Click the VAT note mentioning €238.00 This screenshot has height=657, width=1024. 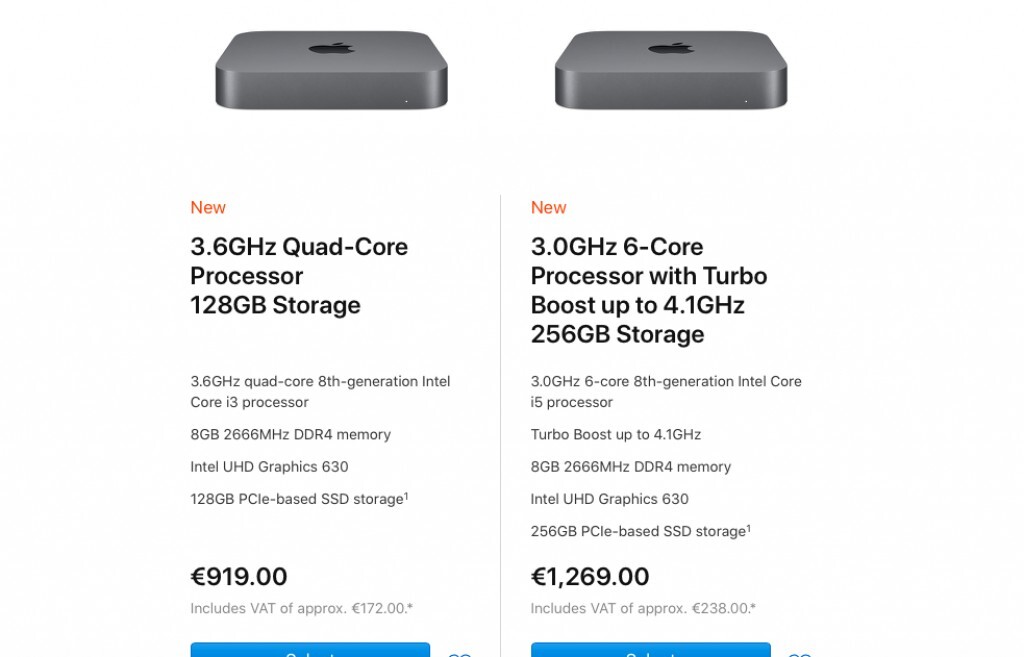click(643, 609)
